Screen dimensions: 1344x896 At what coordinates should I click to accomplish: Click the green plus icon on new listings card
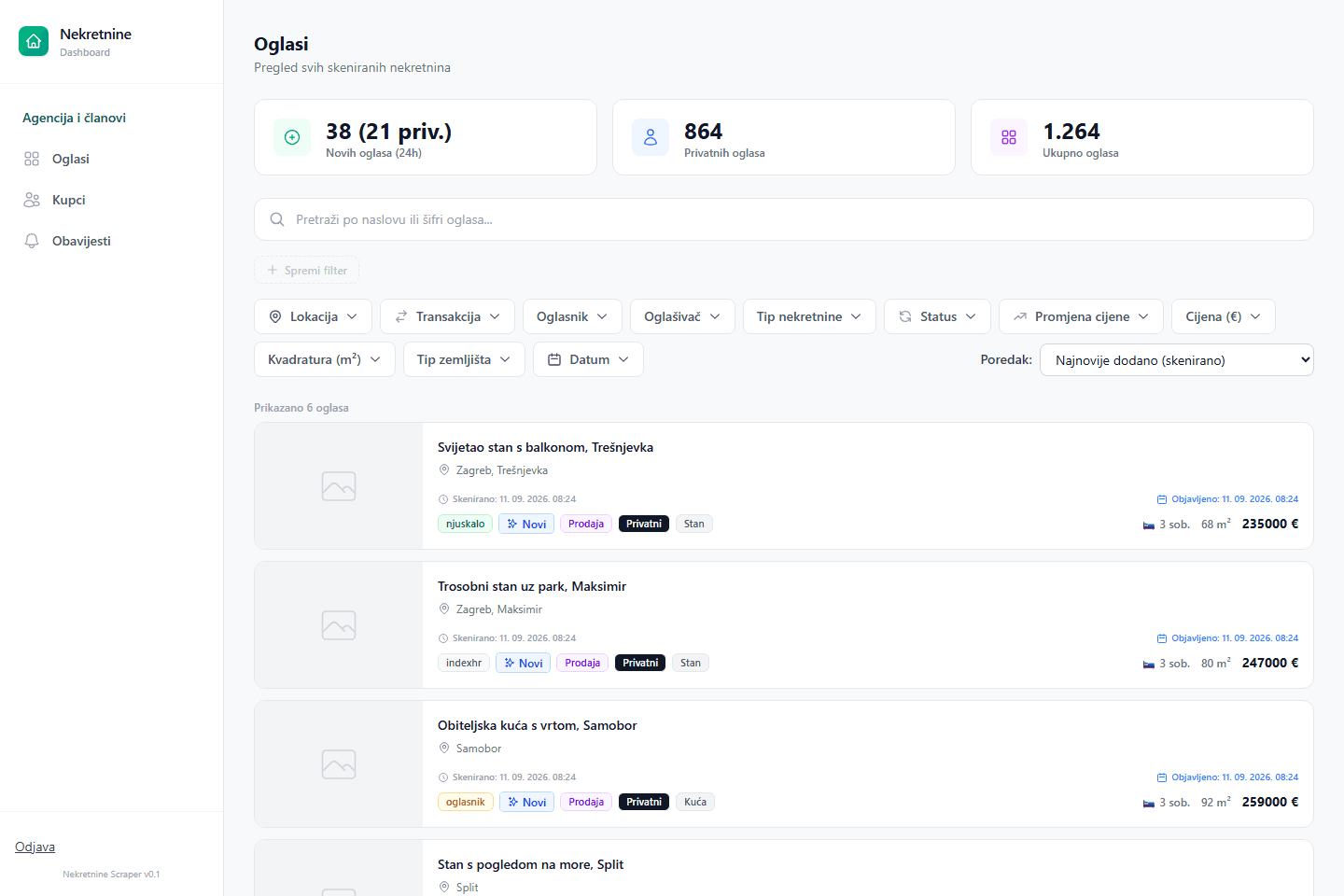click(292, 137)
